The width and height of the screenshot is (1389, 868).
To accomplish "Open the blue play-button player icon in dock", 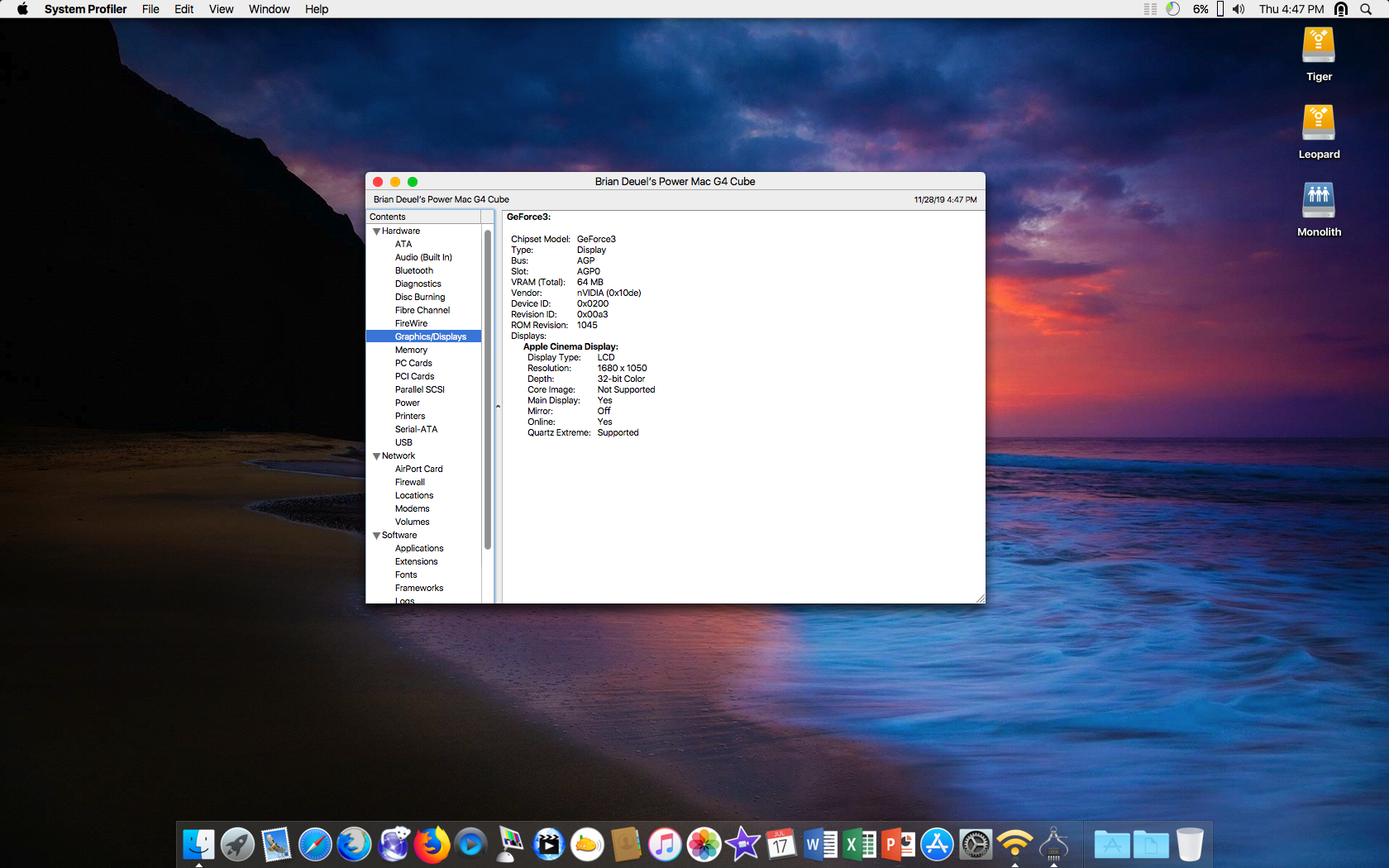I will coord(470,845).
